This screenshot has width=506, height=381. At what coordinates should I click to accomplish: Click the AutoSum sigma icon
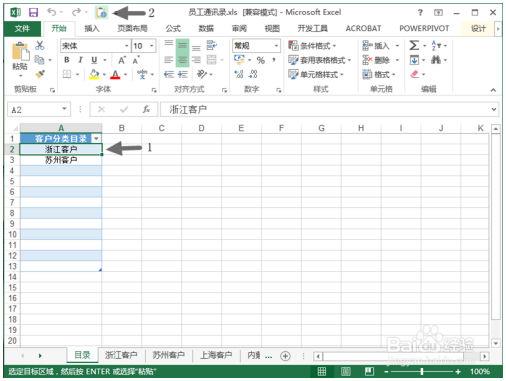tap(414, 45)
